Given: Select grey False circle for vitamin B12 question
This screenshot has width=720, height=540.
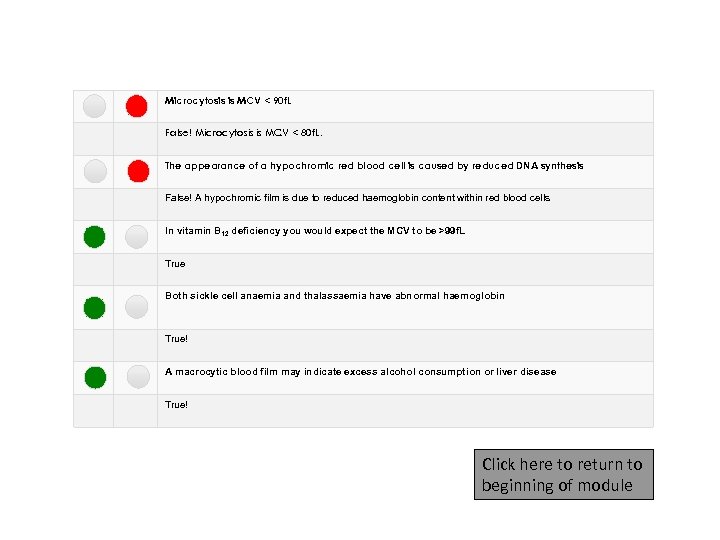Looking at the screenshot, I should 137,237.
